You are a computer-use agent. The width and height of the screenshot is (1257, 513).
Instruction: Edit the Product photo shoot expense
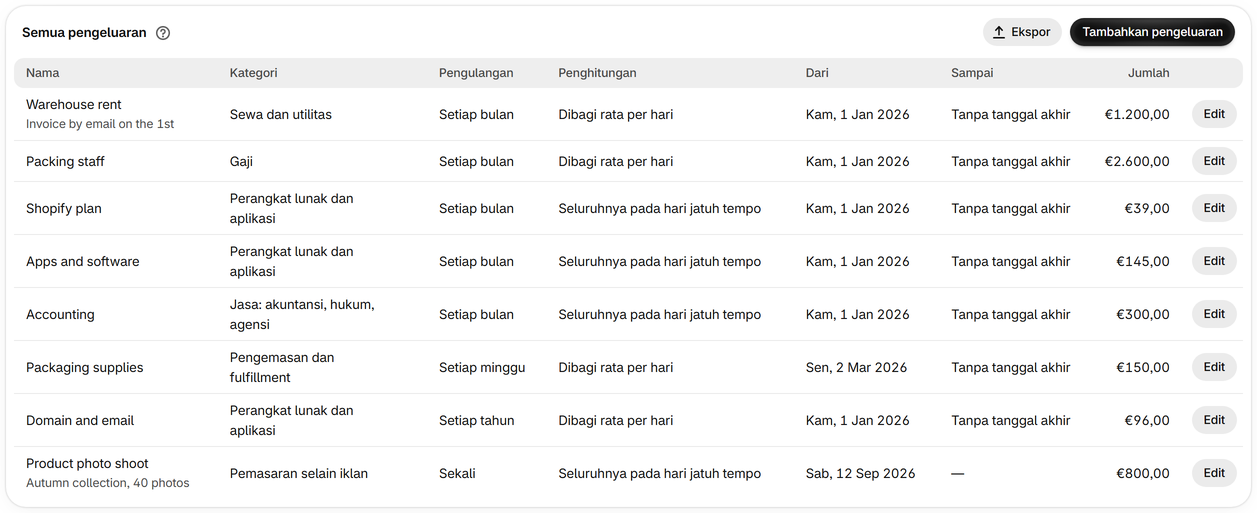click(1214, 473)
